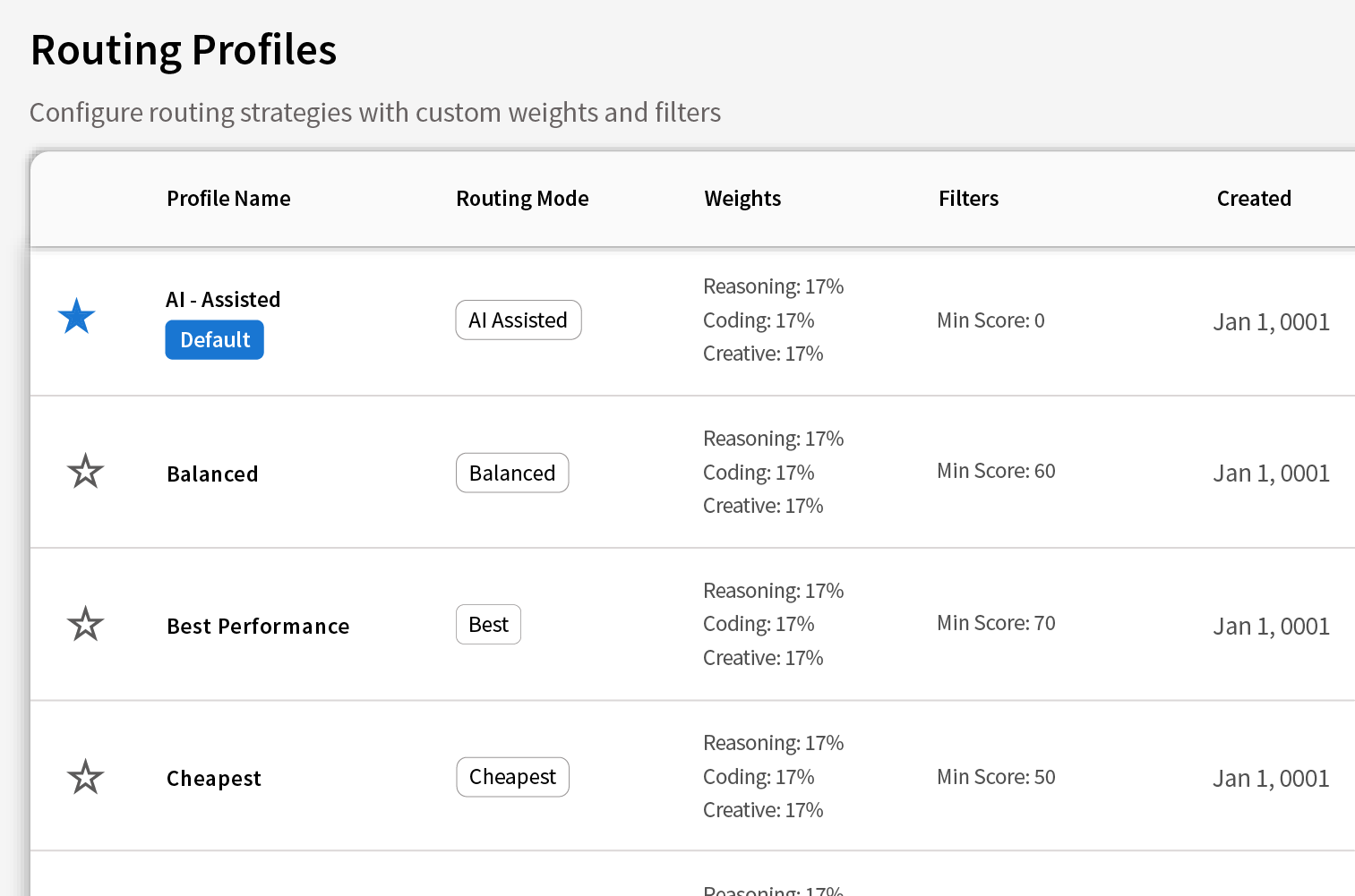Click the created date in Balanced row
Image resolution: width=1355 pixels, height=896 pixels.
click(x=1272, y=474)
